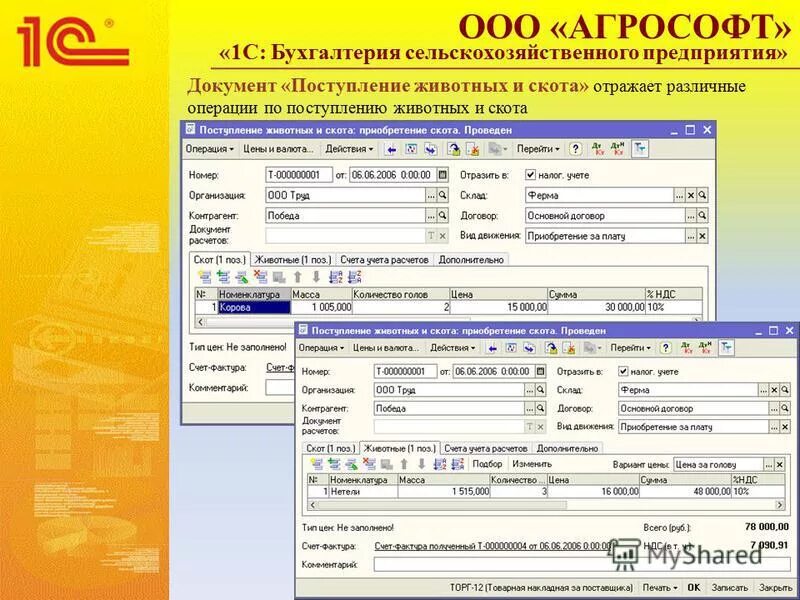800x600 pixels.
Task: Click the ellipsis selector of Вариант цены field
Action: pos(769,465)
